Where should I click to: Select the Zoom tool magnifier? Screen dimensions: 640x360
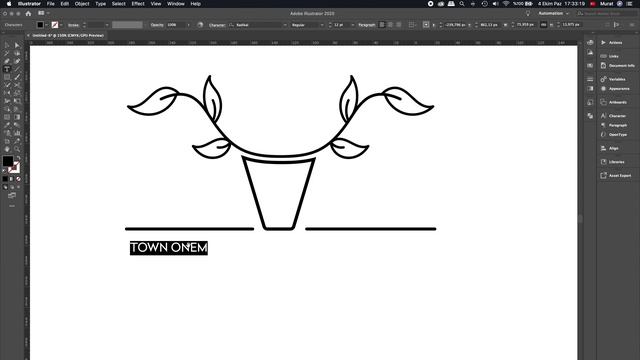point(17,149)
